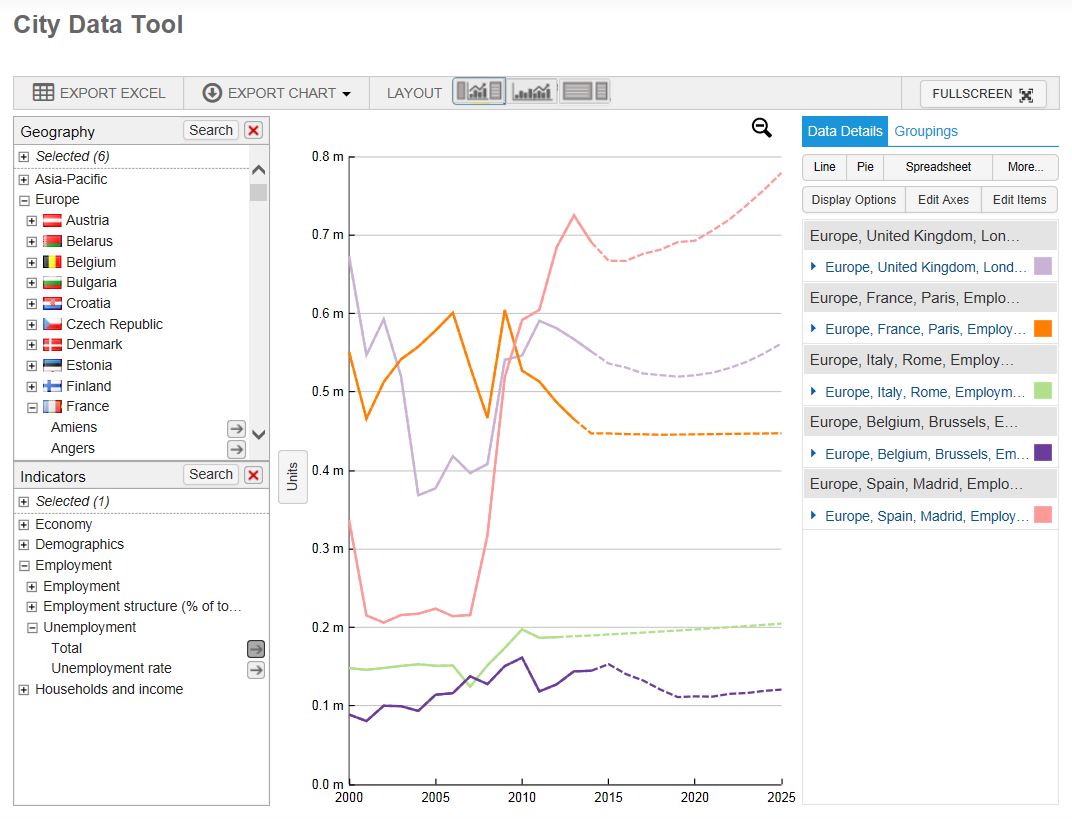
Task: Expand the Austria tree node
Action: 32,221
